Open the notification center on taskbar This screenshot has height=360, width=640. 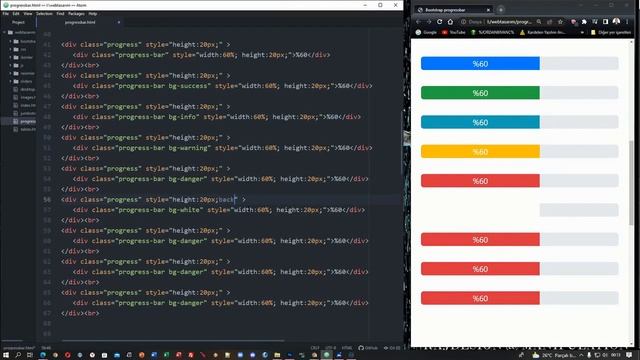click(629, 355)
